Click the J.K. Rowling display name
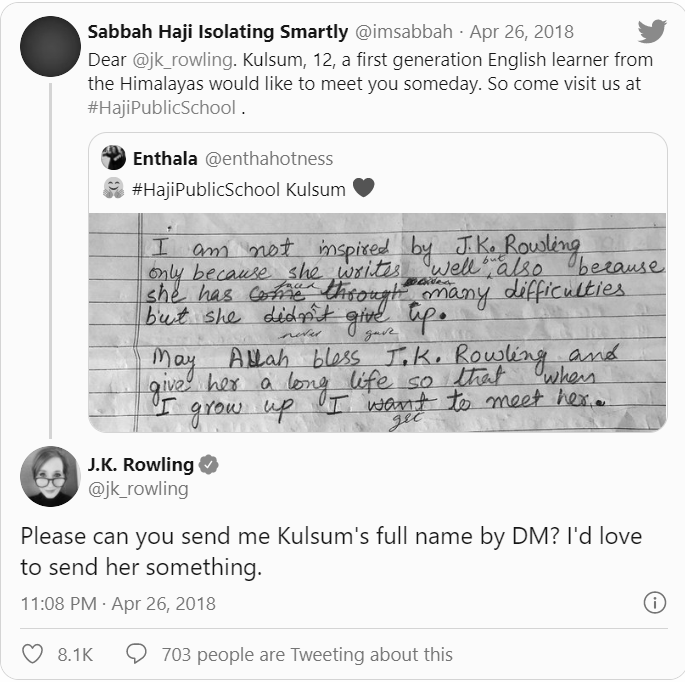The width and height of the screenshot is (685, 682). coord(140,465)
